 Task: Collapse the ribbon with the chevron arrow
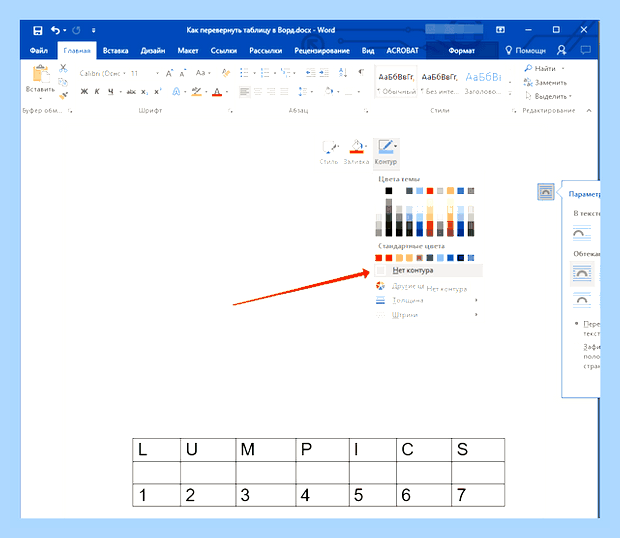pos(589,111)
